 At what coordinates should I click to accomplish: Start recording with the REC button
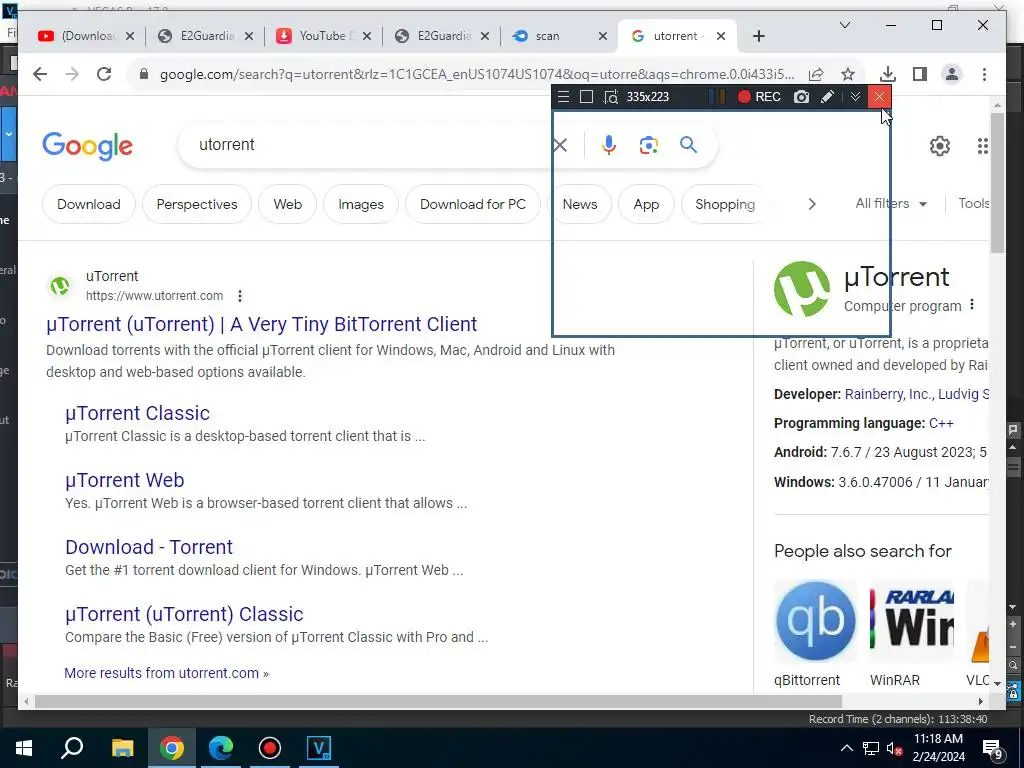click(759, 97)
